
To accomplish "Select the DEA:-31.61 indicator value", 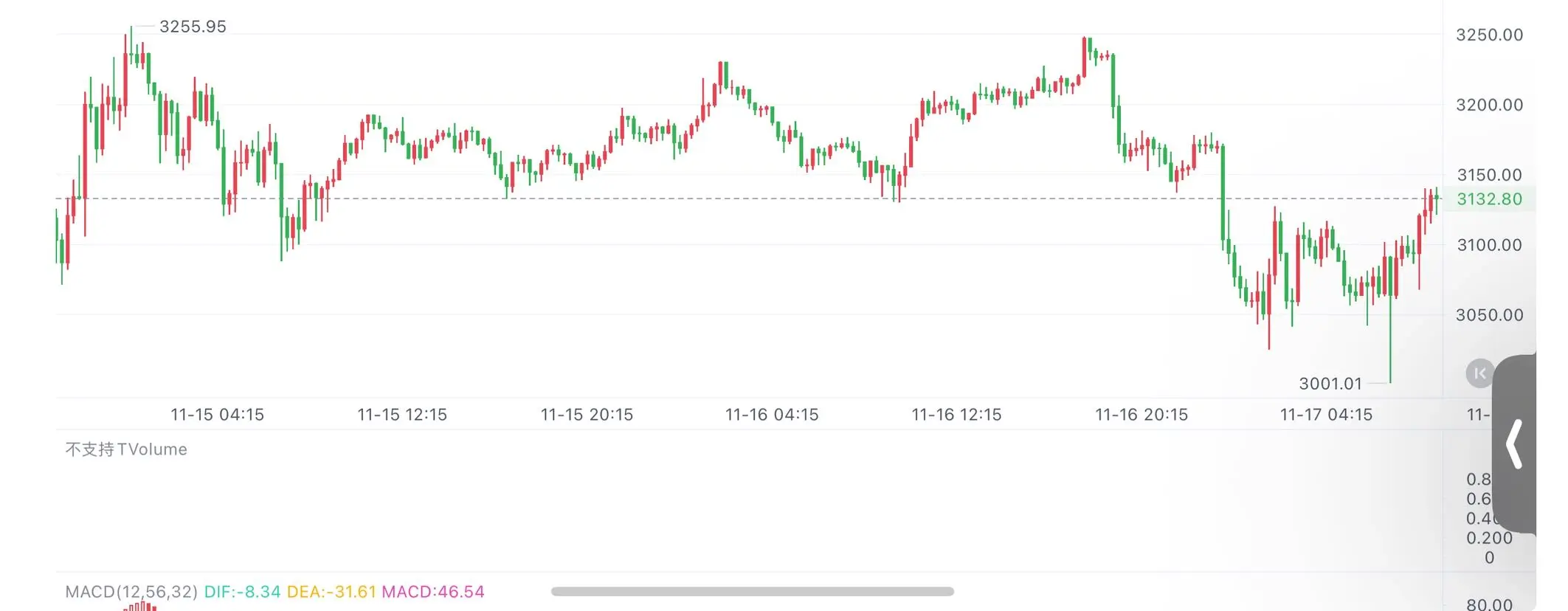I will pyautogui.click(x=331, y=592).
